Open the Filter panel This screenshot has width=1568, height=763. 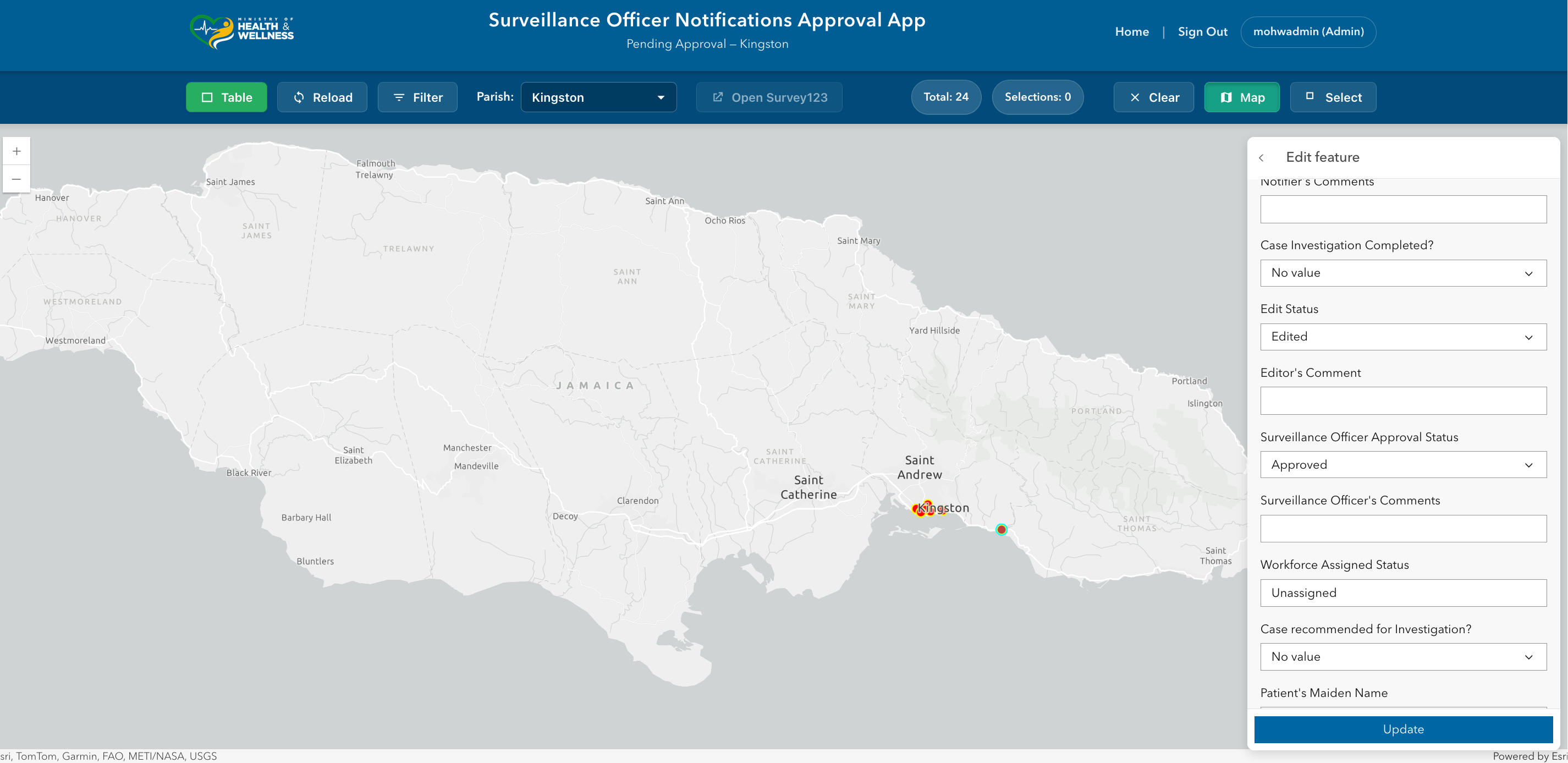tap(417, 97)
